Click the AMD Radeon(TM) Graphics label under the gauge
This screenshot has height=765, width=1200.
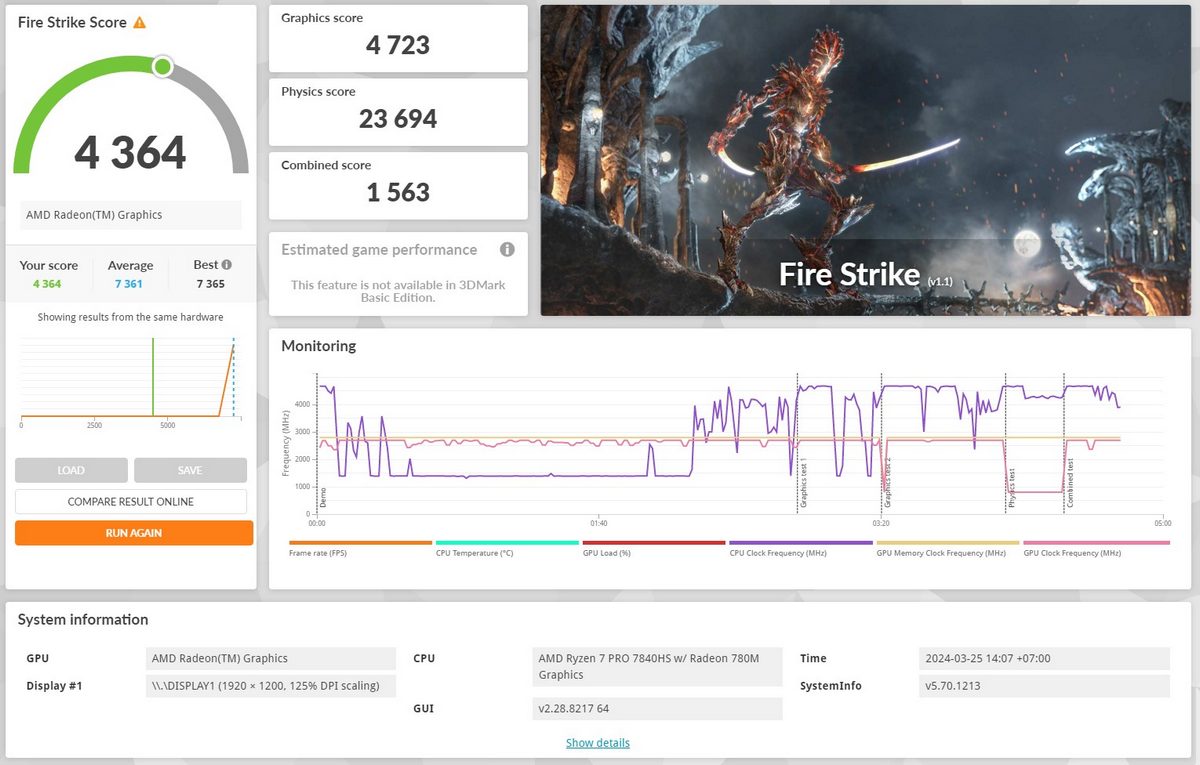pos(131,215)
